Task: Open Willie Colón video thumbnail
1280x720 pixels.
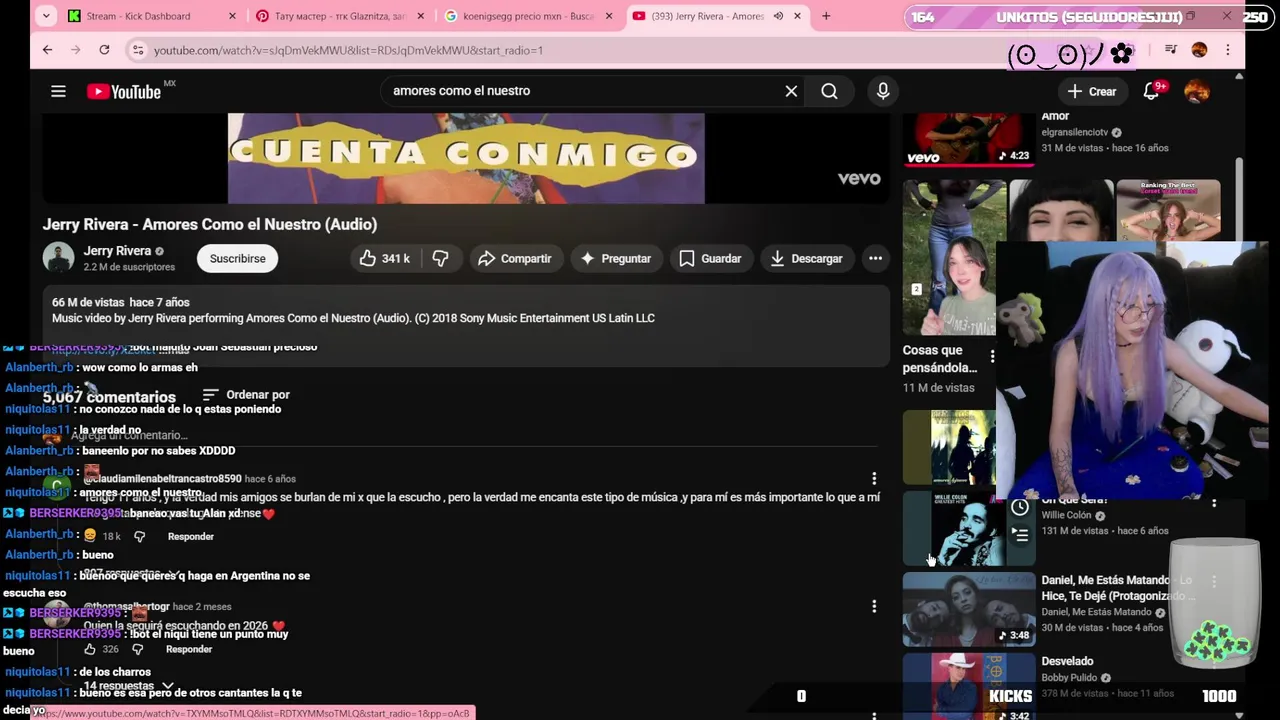Action: [x=968, y=530]
